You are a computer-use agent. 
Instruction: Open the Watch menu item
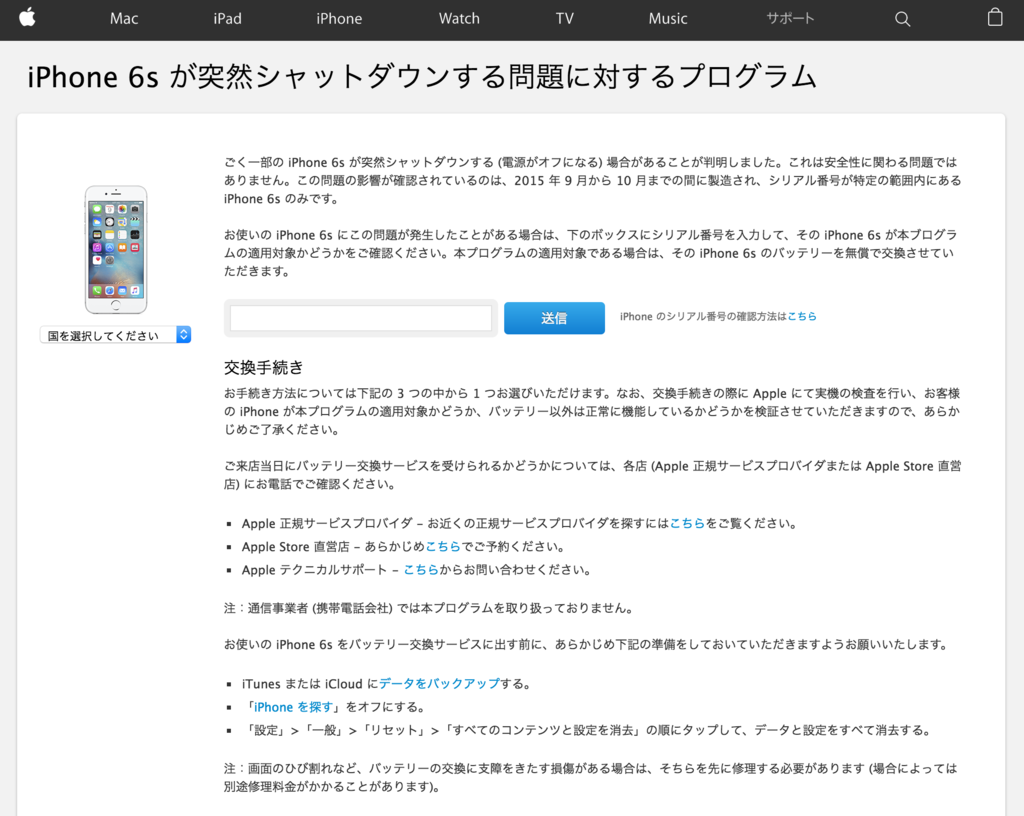click(459, 18)
